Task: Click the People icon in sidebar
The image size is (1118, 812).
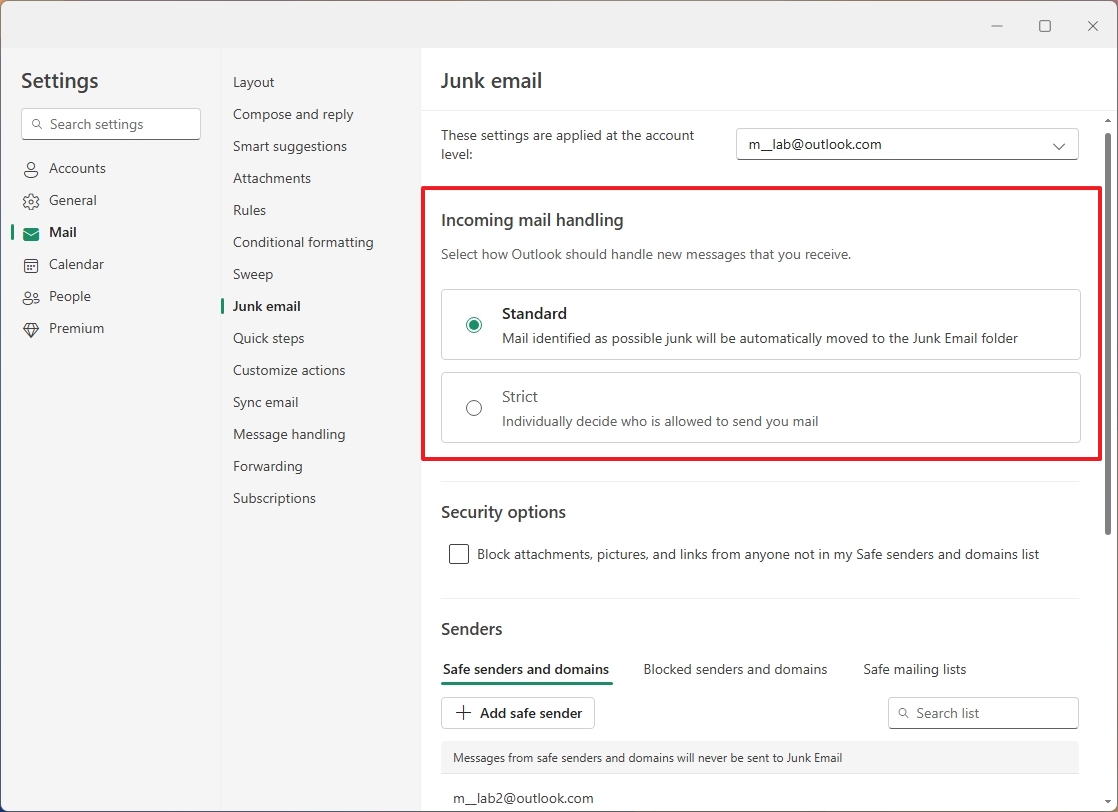Action: tap(31, 297)
